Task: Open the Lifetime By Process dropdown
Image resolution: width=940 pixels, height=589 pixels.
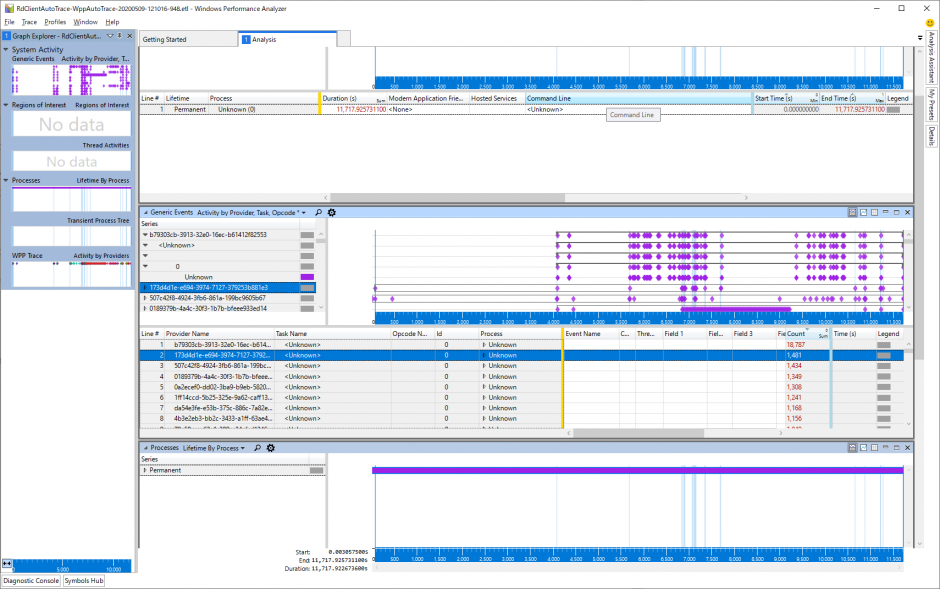Action: pyautogui.click(x=242, y=449)
